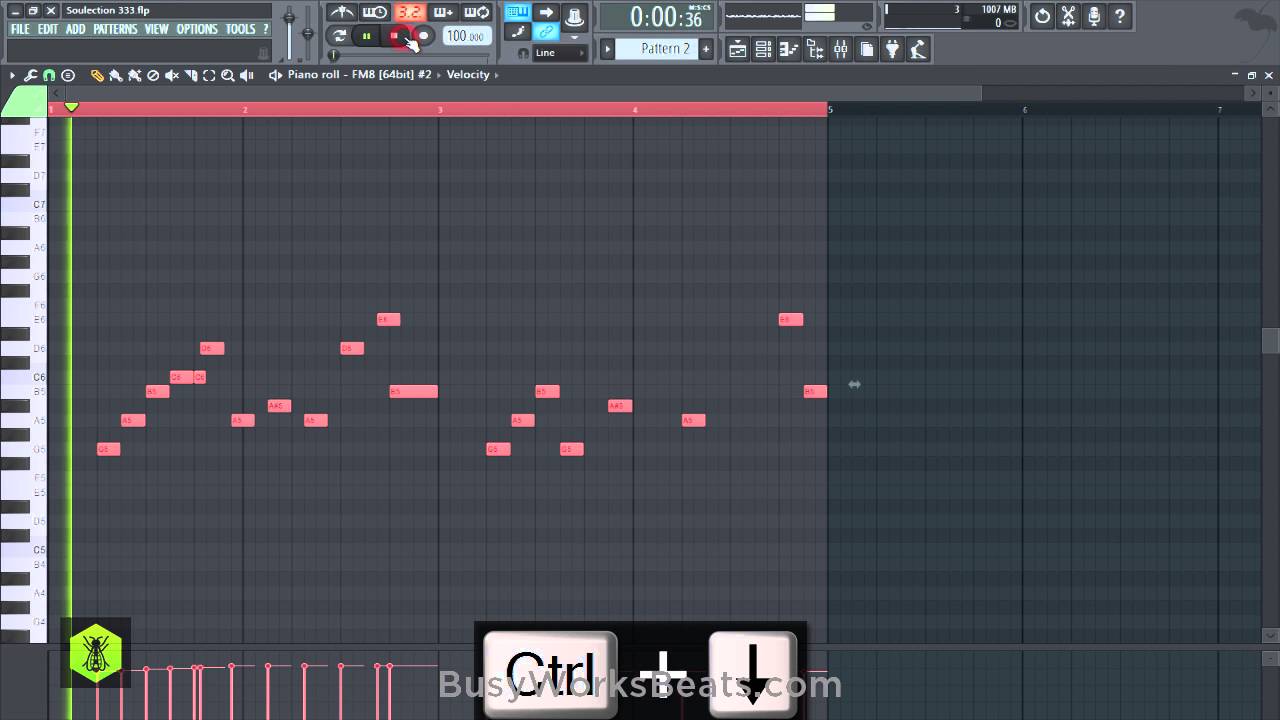Image resolution: width=1280 pixels, height=720 pixels.
Task: Open the Channel rack
Action: pos(764,49)
